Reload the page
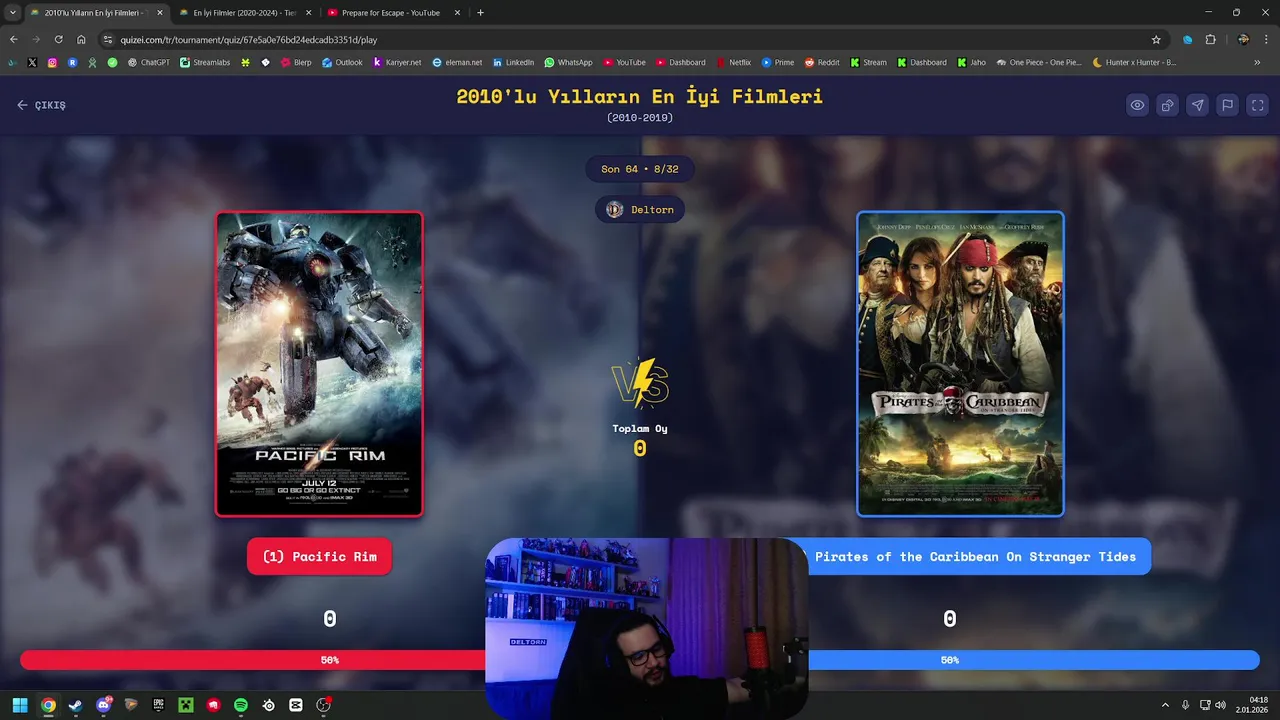1280x720 pixels. click(x=58, y=40)
